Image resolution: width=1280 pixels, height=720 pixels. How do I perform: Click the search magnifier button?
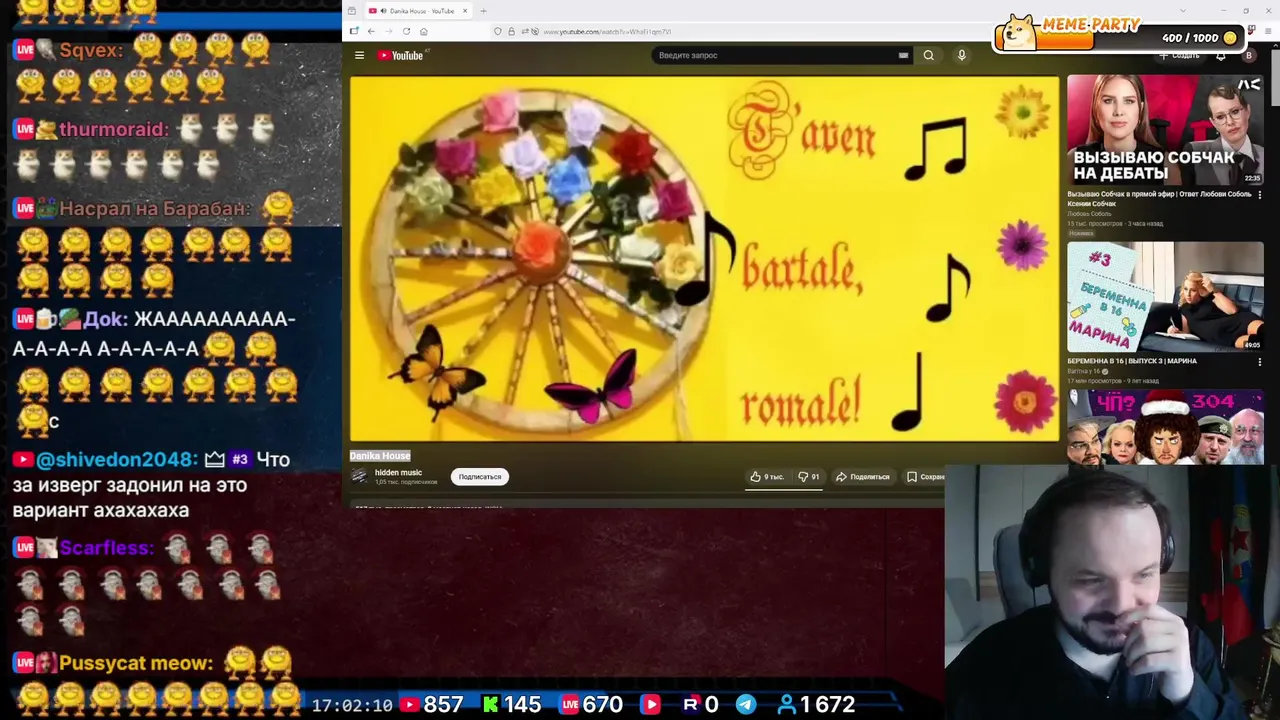(928, 55)
